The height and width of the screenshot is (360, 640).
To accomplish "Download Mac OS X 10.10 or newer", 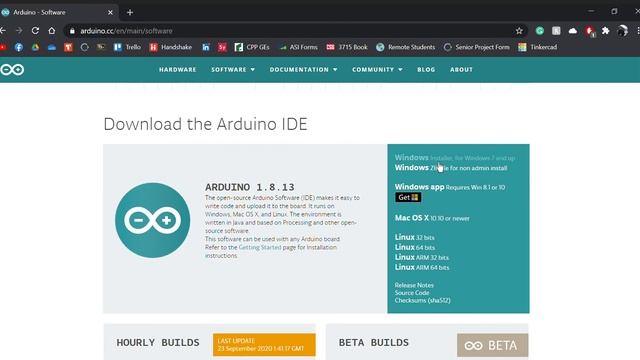I will [x=432, y=218].
